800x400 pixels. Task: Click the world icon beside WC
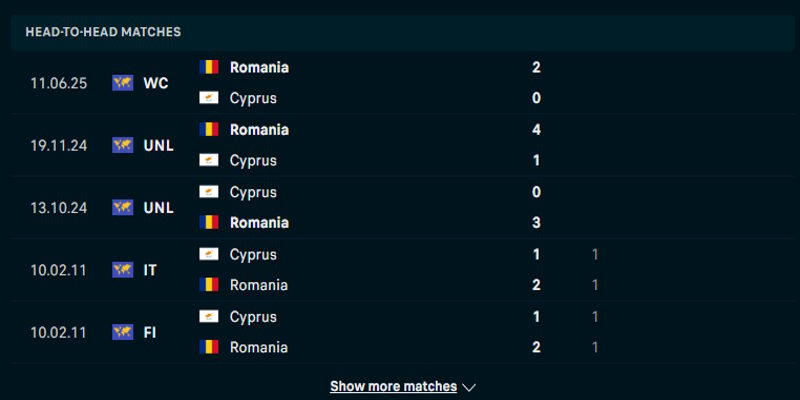pos(123,83)
